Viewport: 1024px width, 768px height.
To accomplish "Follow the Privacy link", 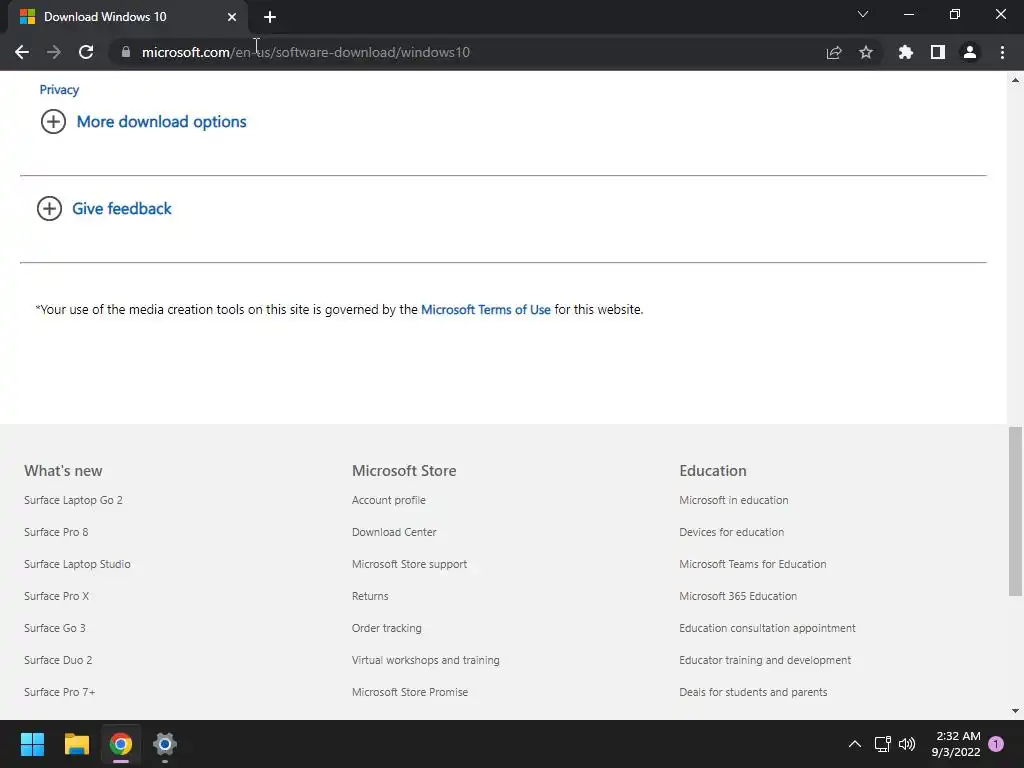I will [x=59, y=90].
